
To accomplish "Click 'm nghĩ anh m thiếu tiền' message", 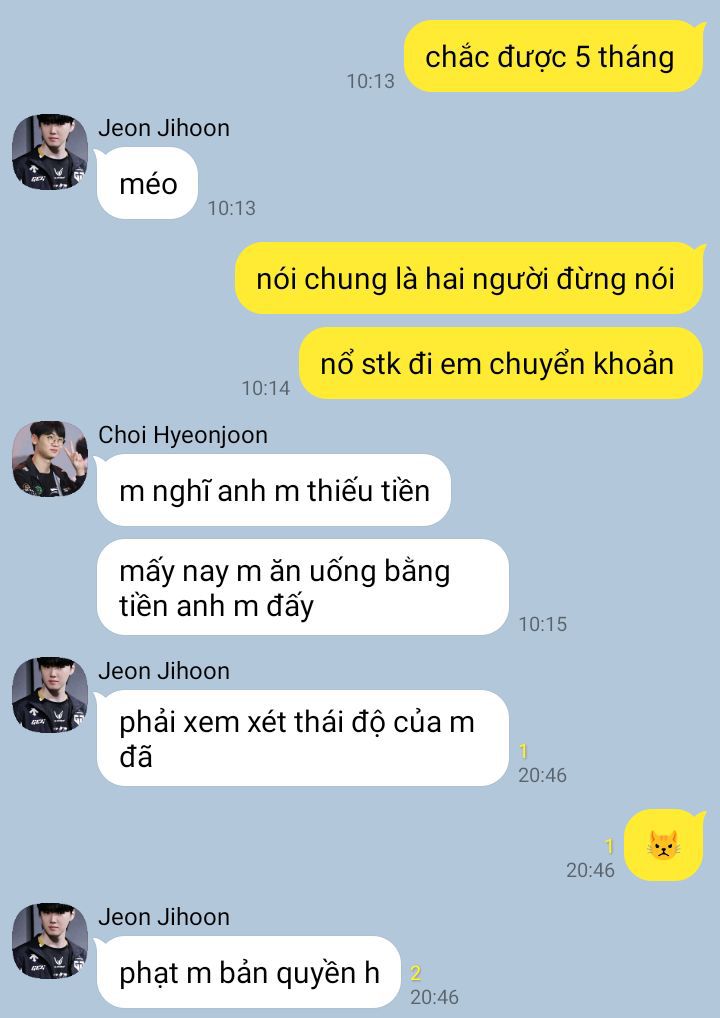I will (x=273, y=490).
